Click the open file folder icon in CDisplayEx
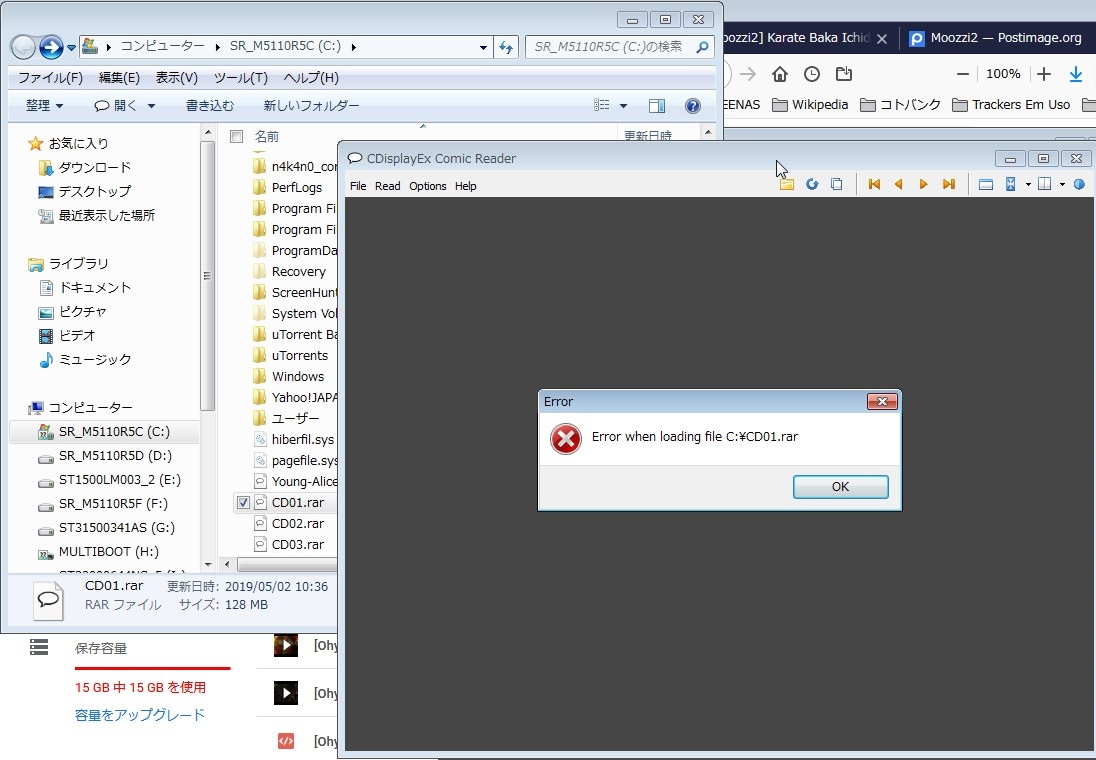 787,185
